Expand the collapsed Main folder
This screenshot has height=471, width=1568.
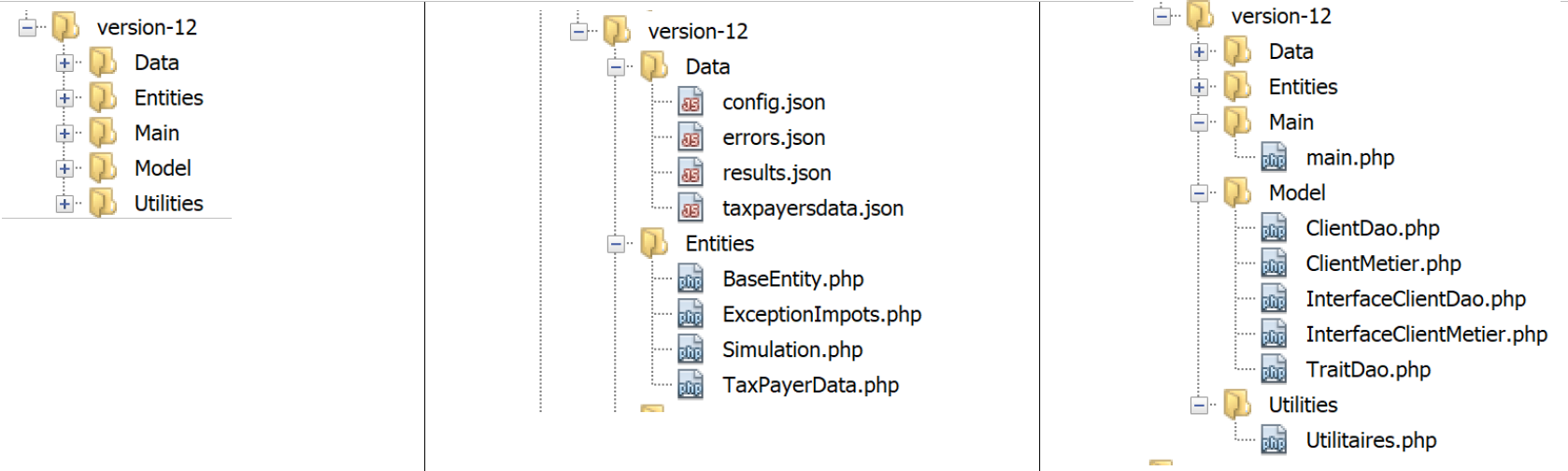pos(64,134)
